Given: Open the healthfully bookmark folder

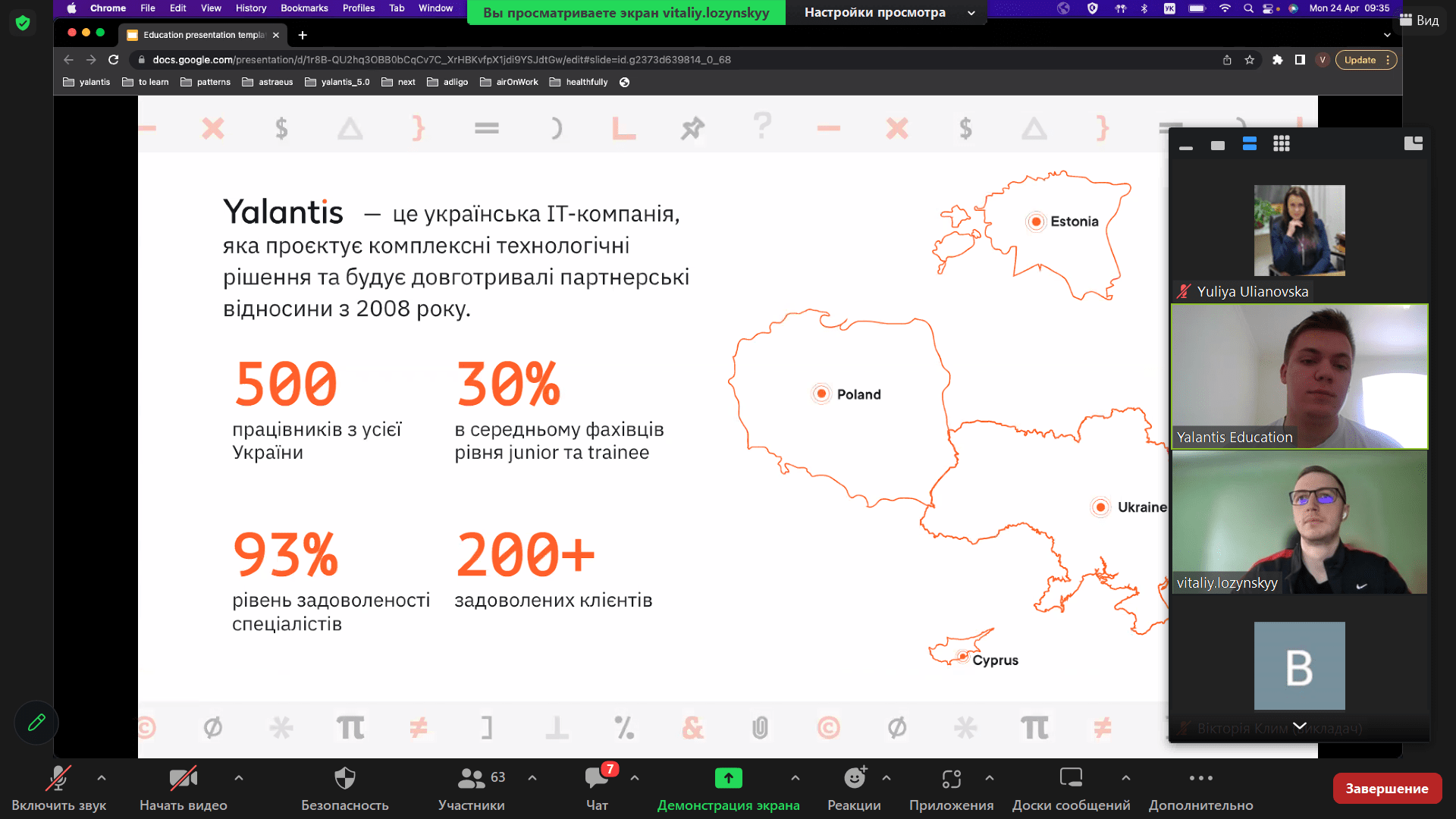Looking at the screenshot, I should (579, 82).
